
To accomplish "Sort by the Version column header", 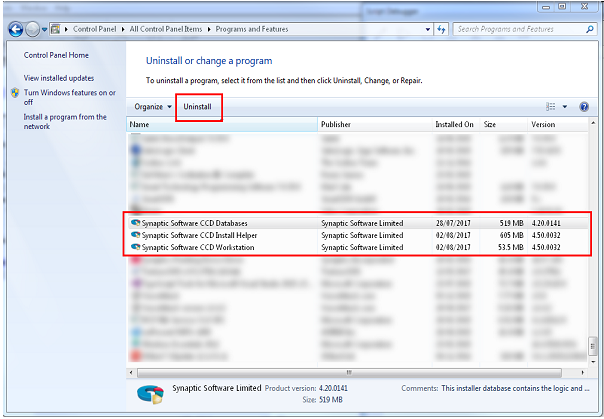I will [559, 124].
